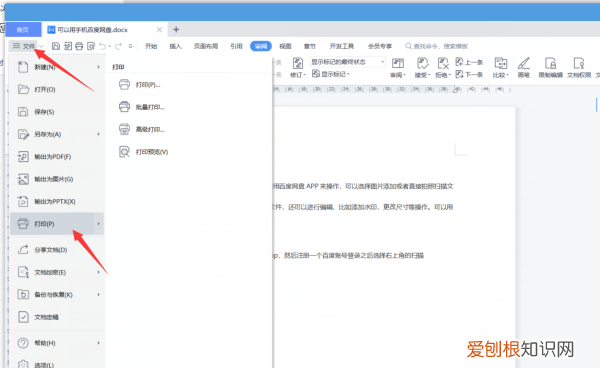Click the 打开 folder icon

(x=23, y=90)
